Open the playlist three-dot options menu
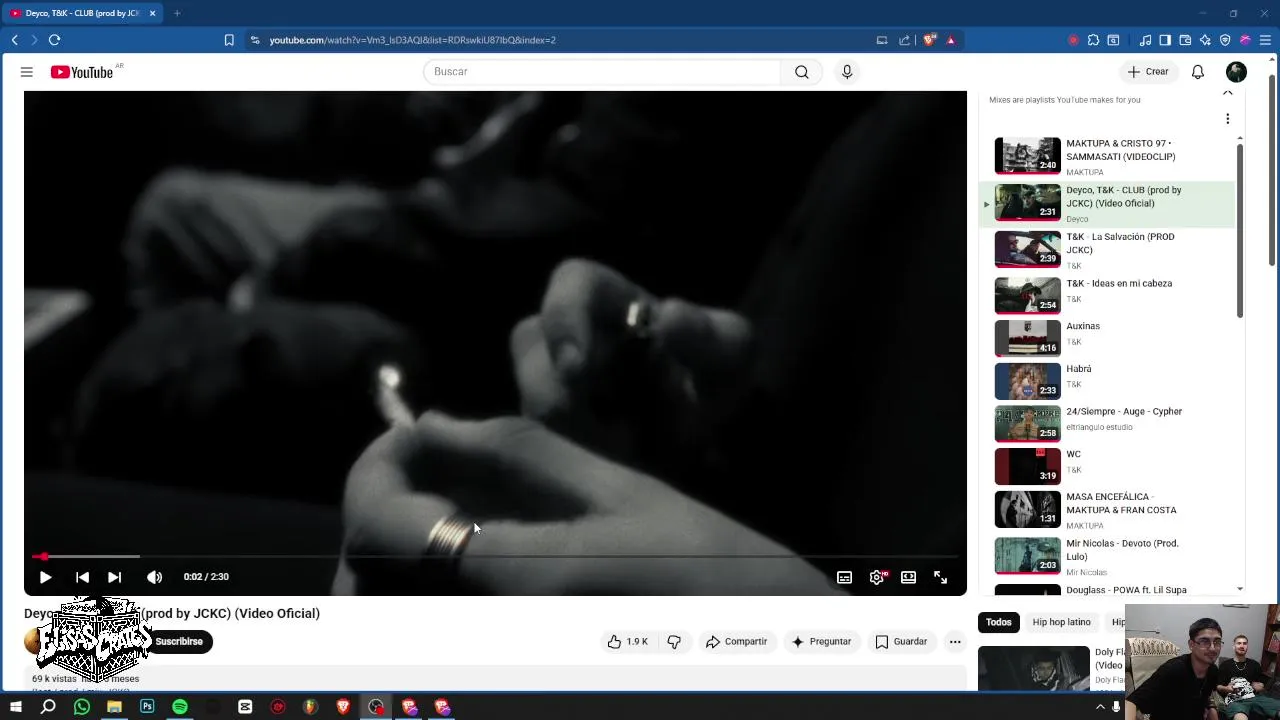Screen dimensions: 1280x720 [x=1228, y=119]
